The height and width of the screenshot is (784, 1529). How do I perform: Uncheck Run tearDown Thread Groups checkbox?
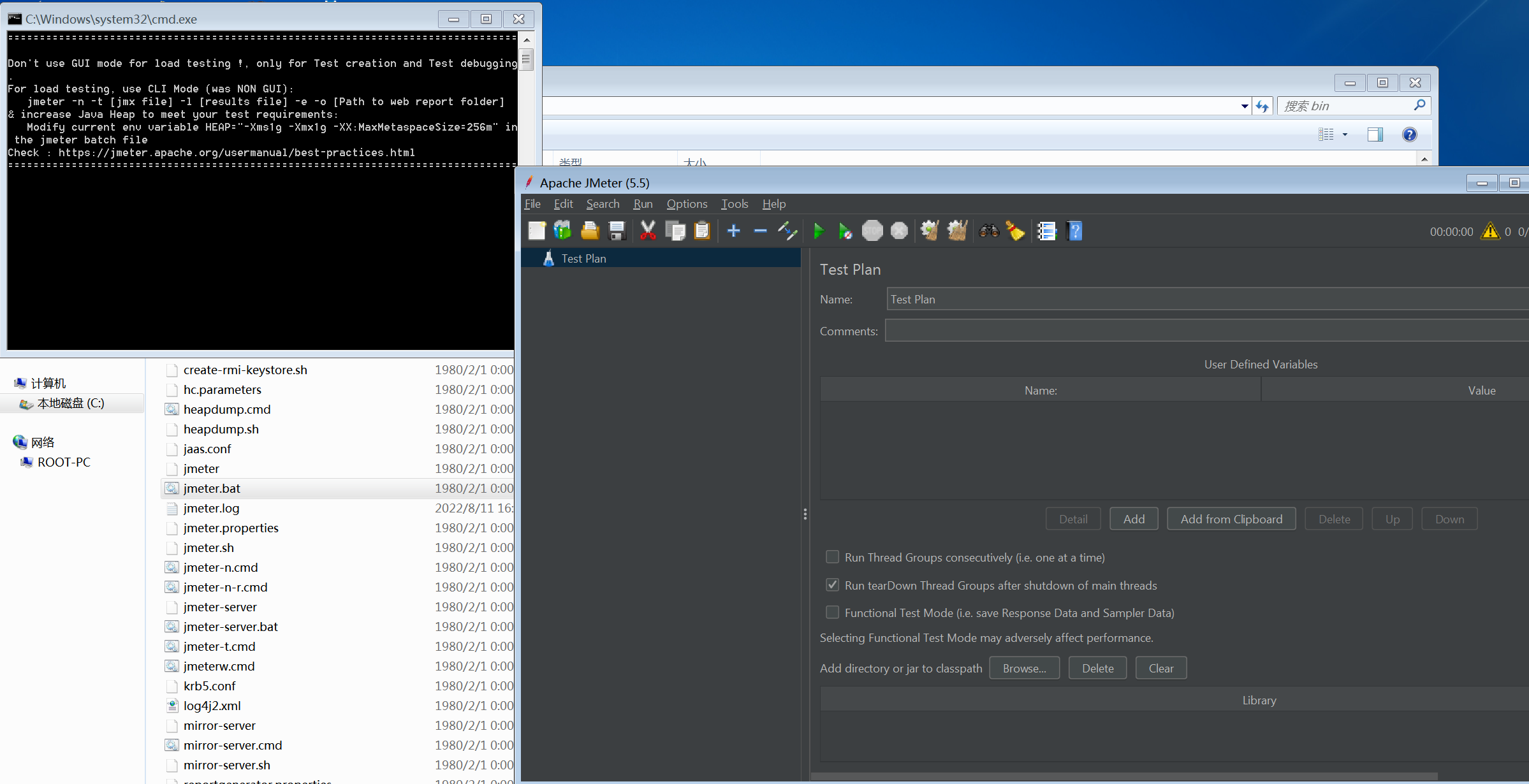832,584
